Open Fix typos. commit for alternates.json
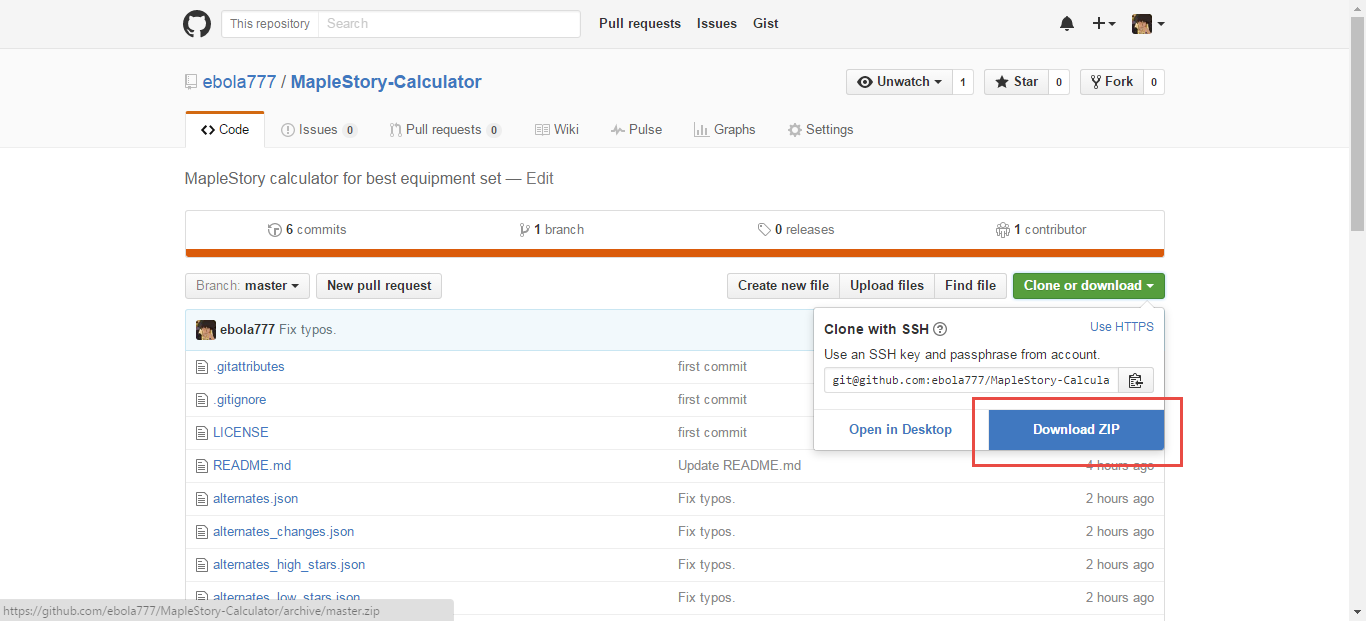This screenshot has height=621, width=1366. [x=706, y=499]
